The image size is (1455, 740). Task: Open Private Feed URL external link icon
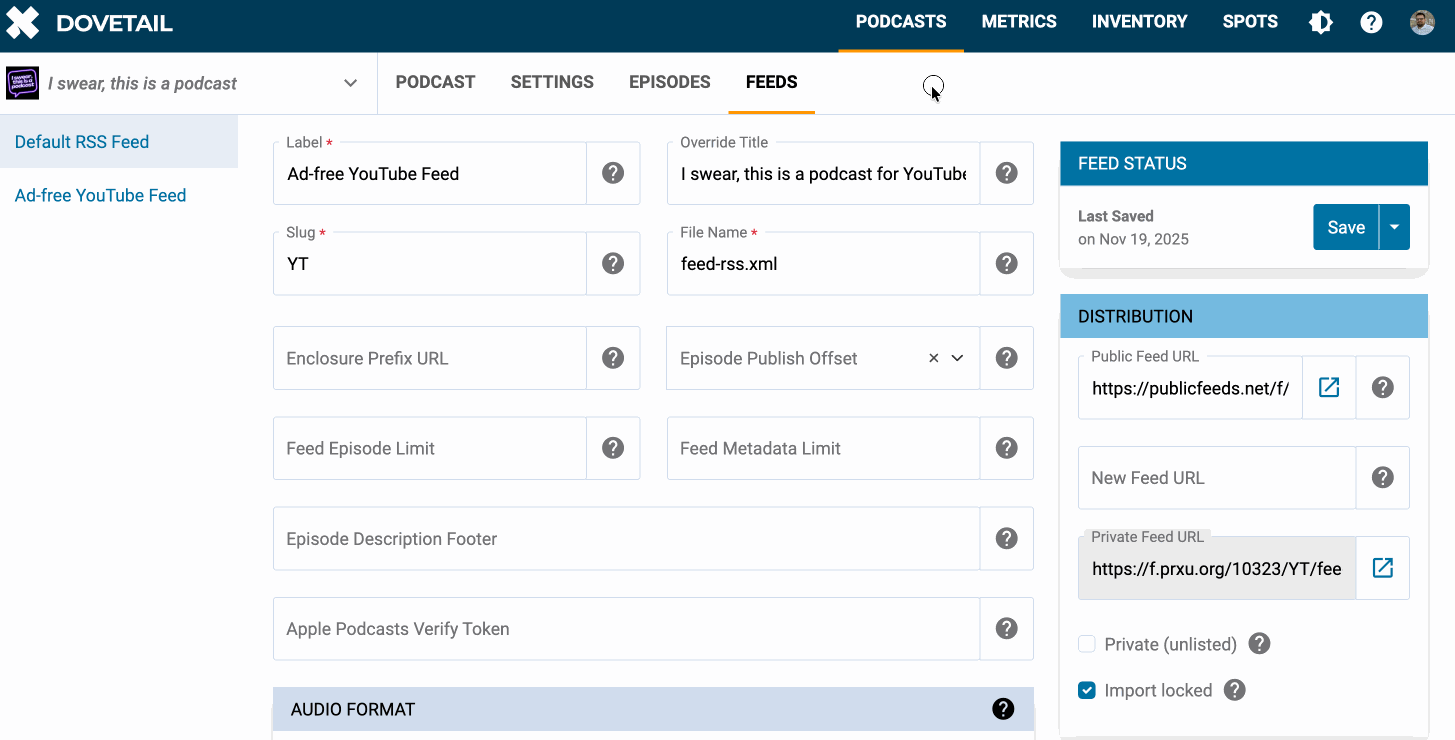(x=1382, y=568)
